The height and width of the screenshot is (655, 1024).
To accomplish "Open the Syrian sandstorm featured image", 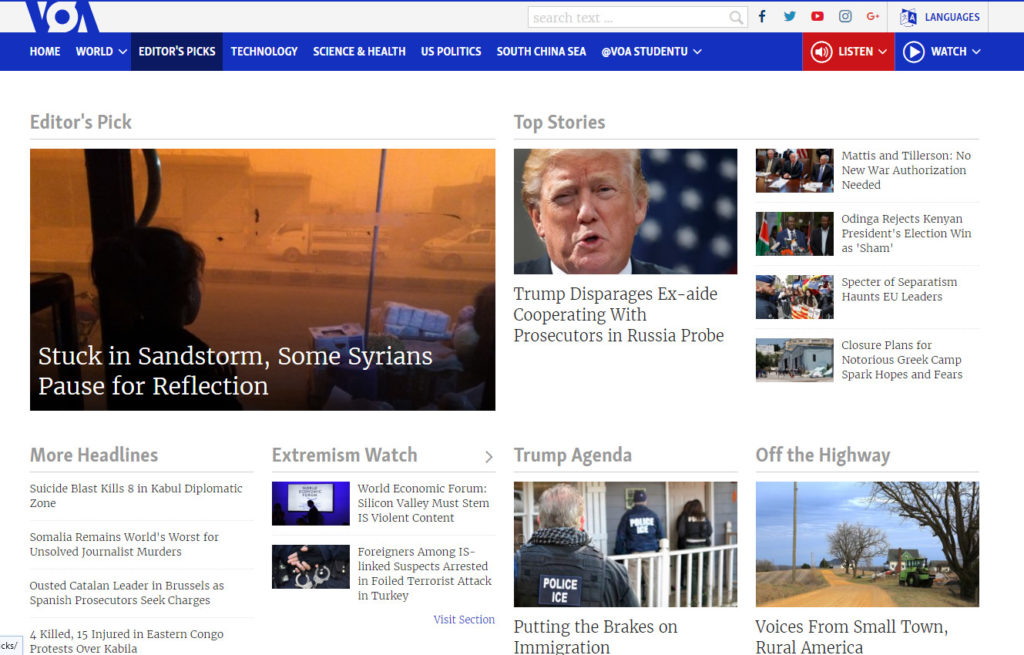I will [x=263, y=280].
